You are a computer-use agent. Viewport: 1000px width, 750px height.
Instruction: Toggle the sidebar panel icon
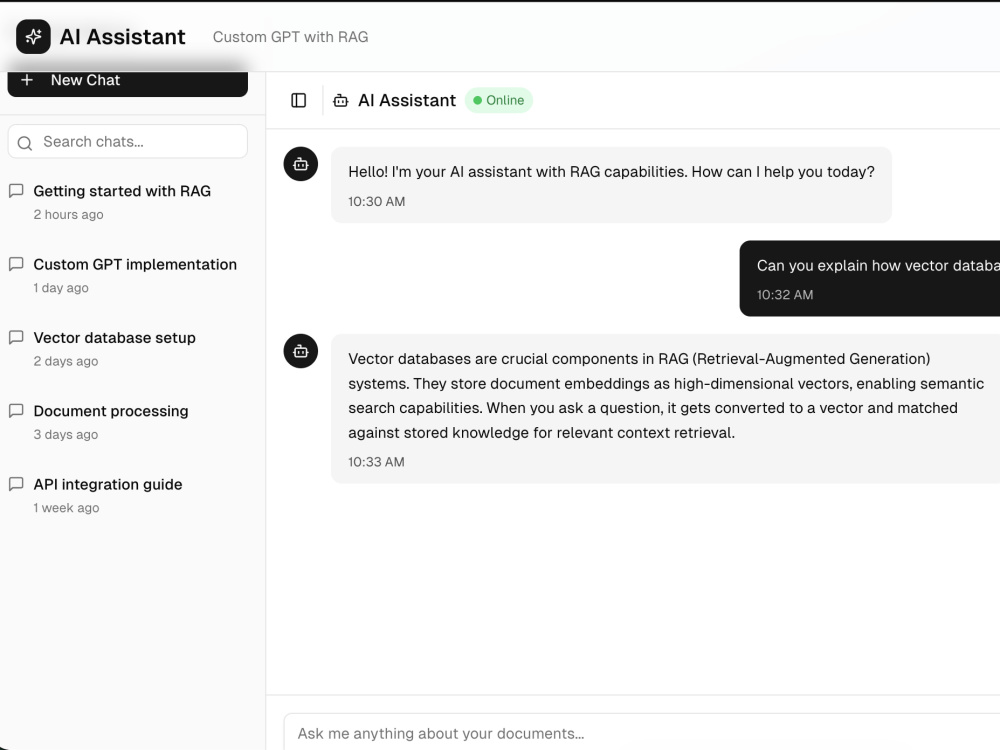[298, 100]
